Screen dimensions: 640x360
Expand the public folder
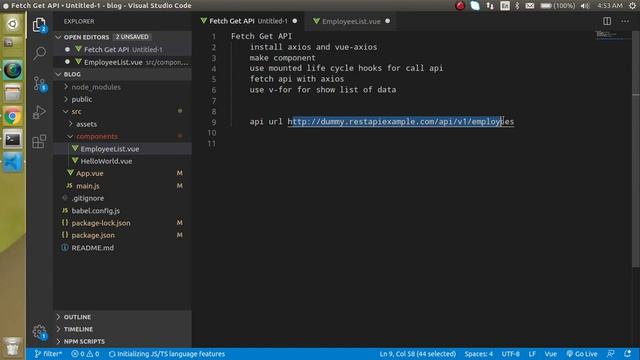(x=66, y=99)
